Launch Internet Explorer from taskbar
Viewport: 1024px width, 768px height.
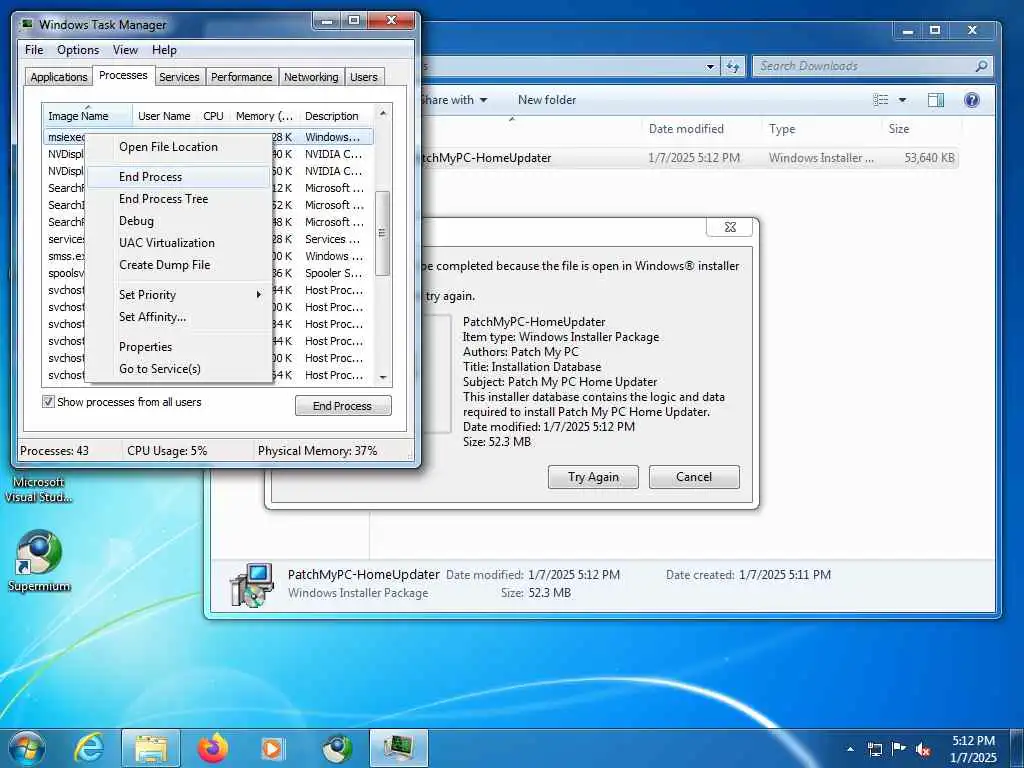(x=89, y=748)
